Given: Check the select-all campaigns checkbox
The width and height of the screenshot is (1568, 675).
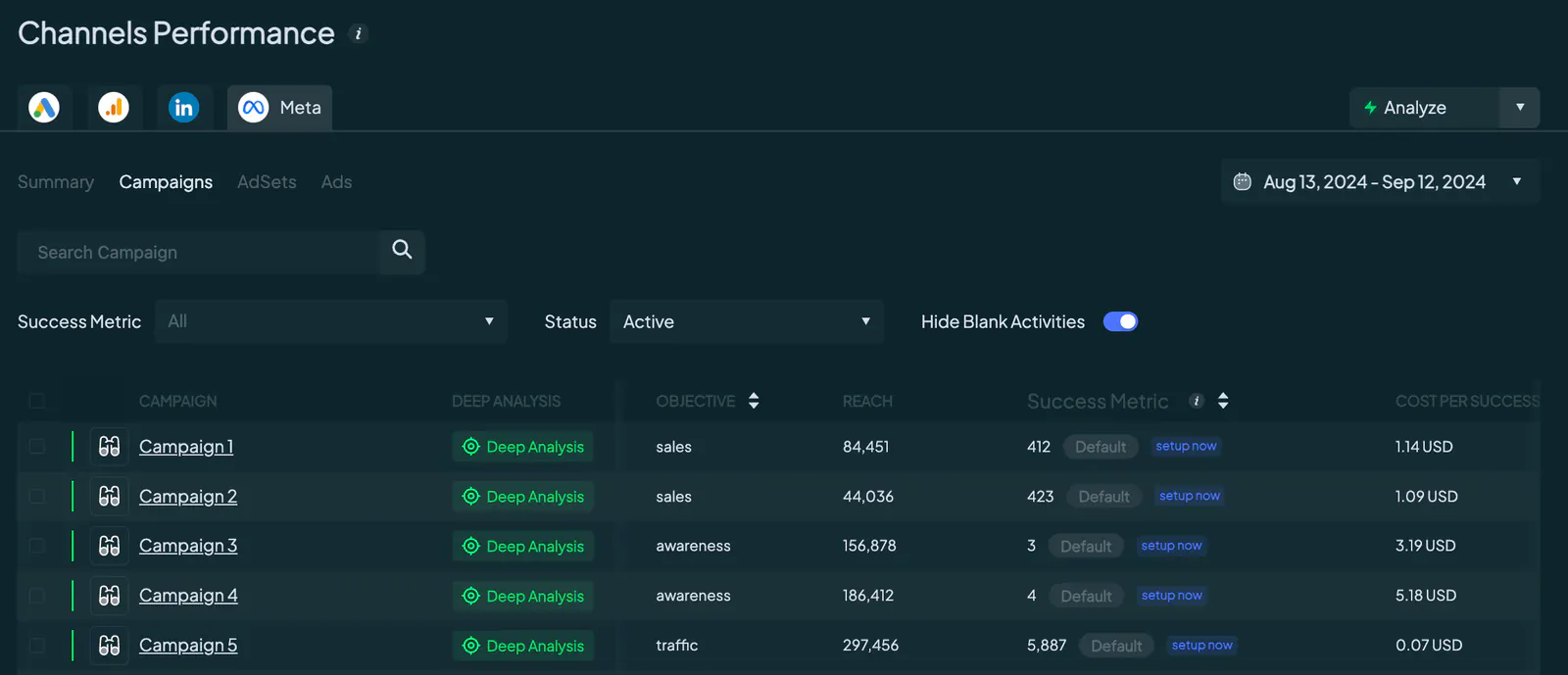Looking at the screenshot, I should tap(37, 401).
